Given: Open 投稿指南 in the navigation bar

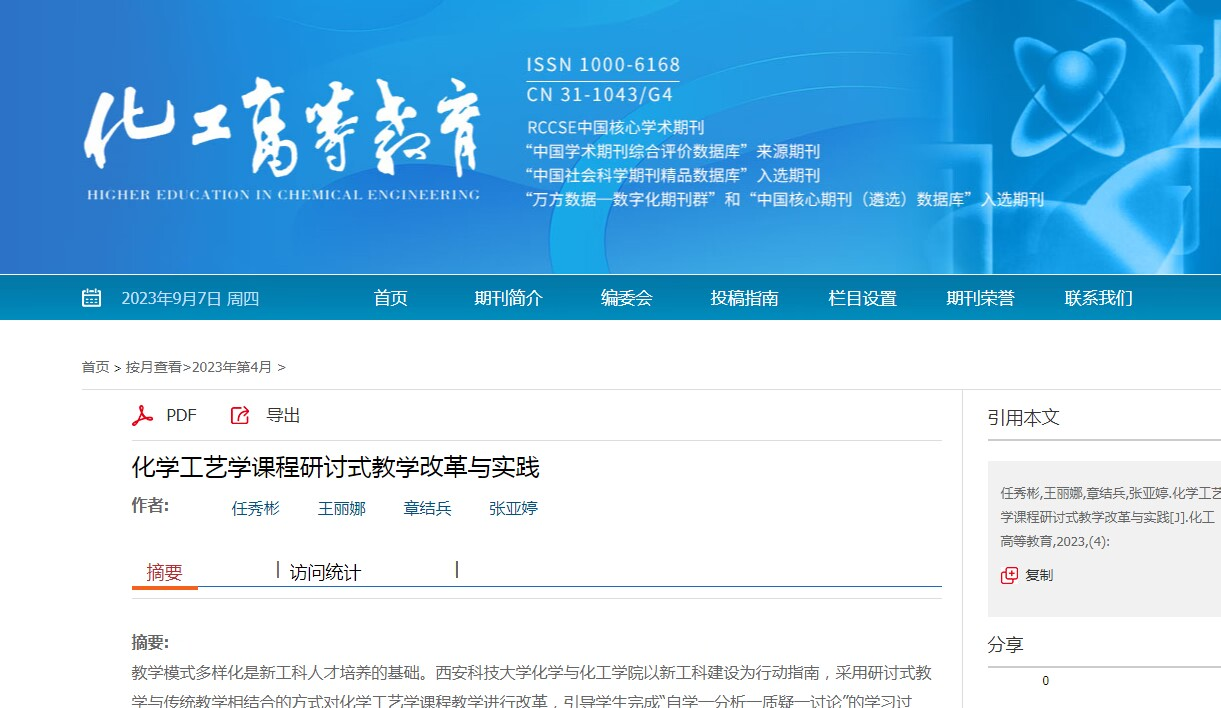Looking at the screenshot, I should pos(744,298).
